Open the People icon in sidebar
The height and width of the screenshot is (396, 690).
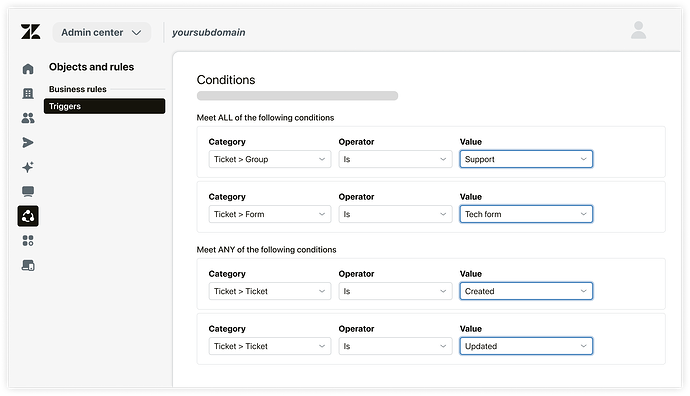click(28, 118)
